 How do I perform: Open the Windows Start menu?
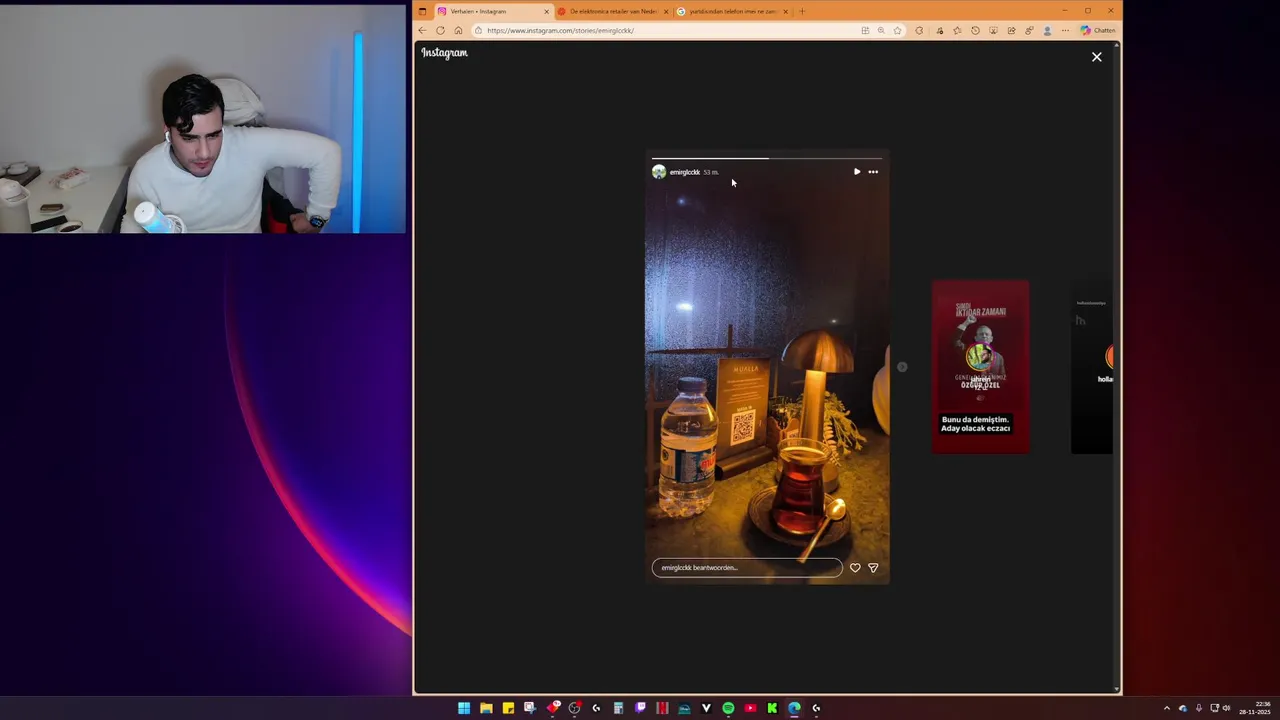click(x=464, y=708)
